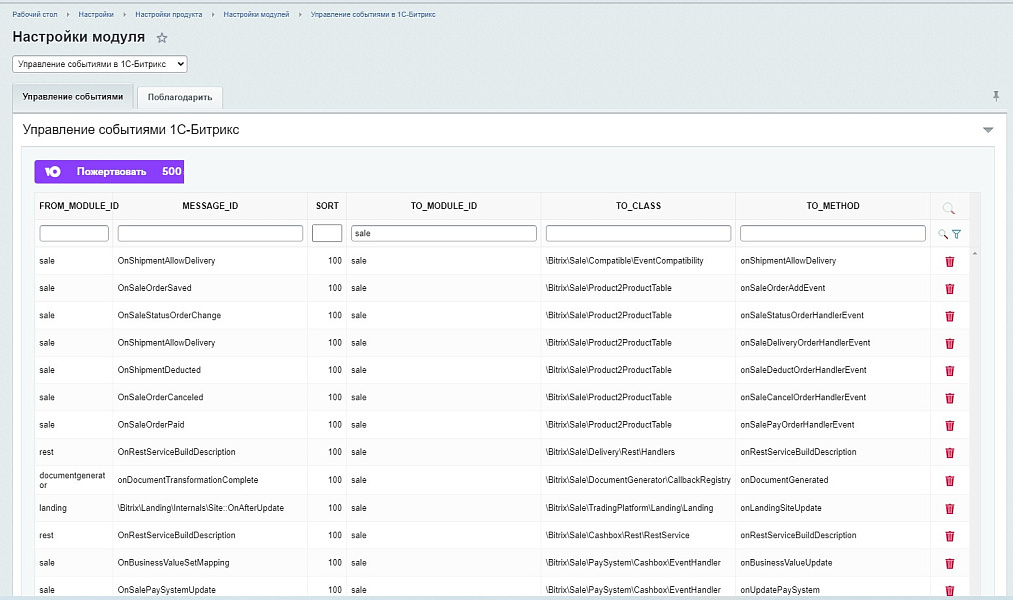The height and width of the screenshot is (600, 1013).
Task: Click the TO_MODULE_ID filter field containing sale
Action: 443,233
